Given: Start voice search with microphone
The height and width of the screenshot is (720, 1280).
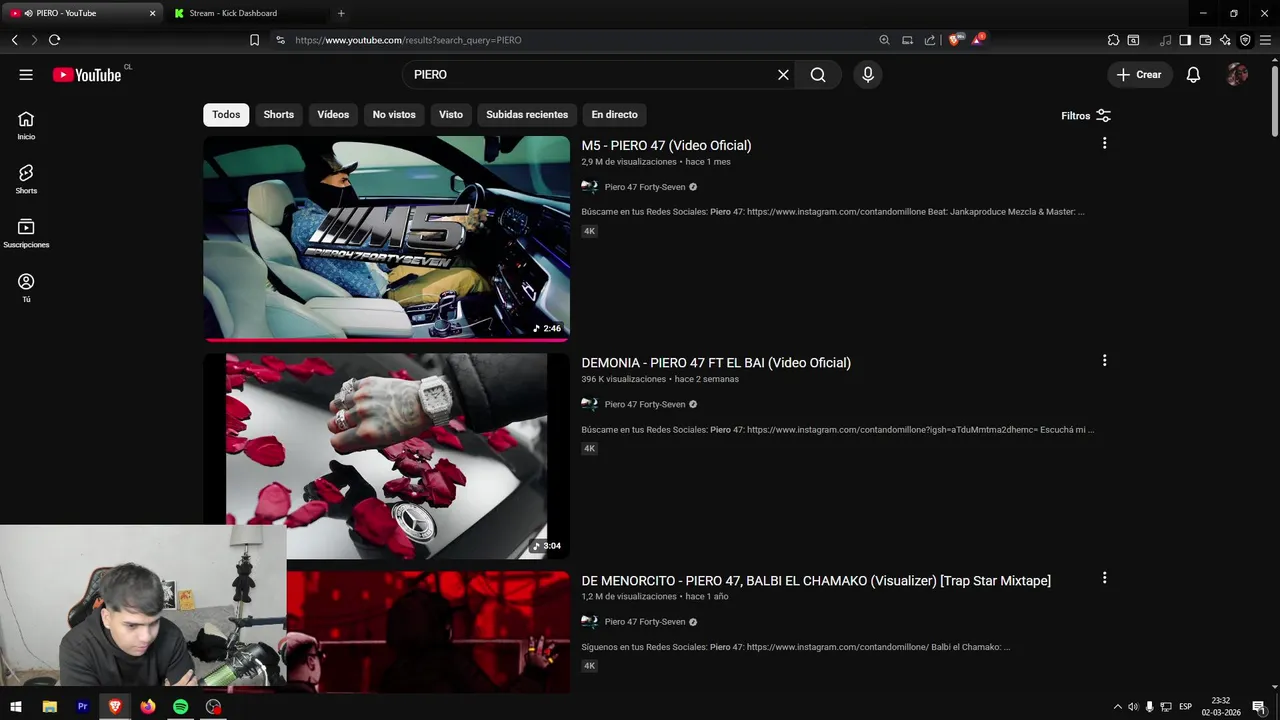Looking at the screenshot, I should tap(867, 75).
